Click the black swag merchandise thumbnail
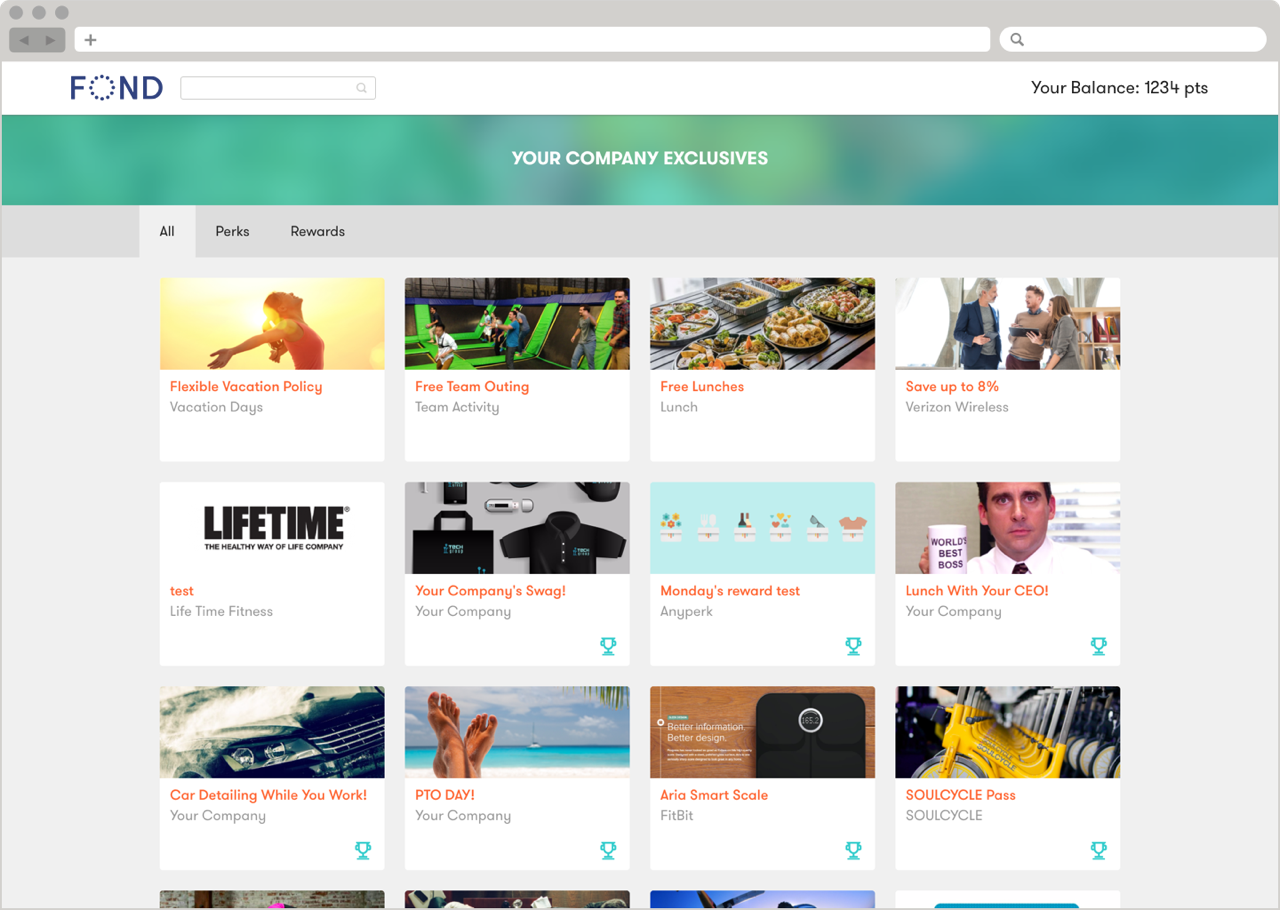Screen dimensions: 1280x910 tap(517, 528)
